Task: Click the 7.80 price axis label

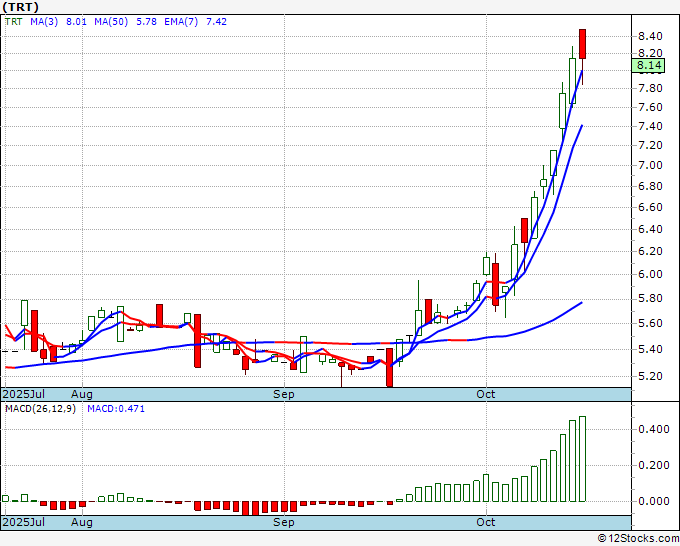Action: pyautogui.click(x=650, y=88)
